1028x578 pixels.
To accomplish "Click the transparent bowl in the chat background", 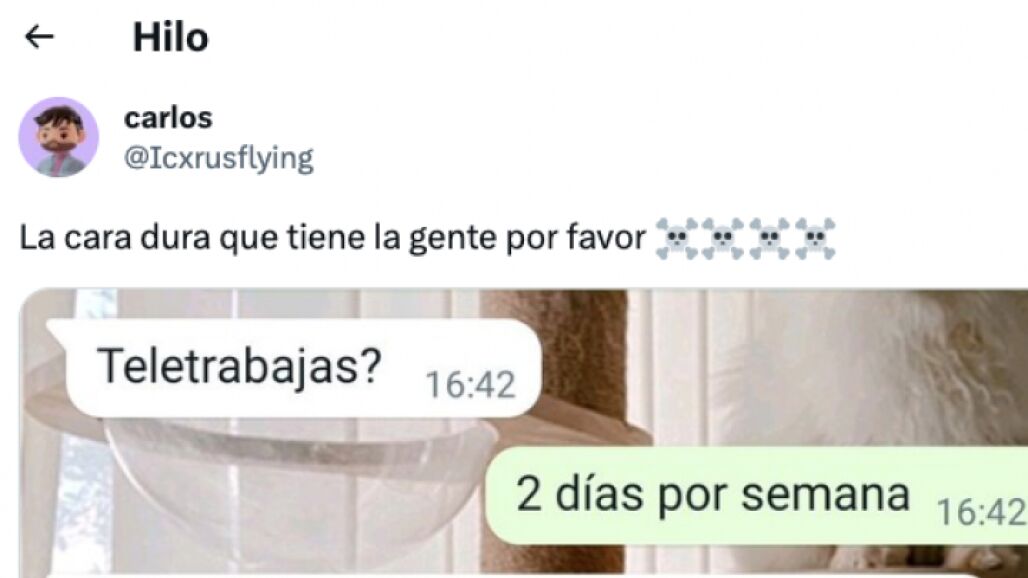I will pos(295,485).
